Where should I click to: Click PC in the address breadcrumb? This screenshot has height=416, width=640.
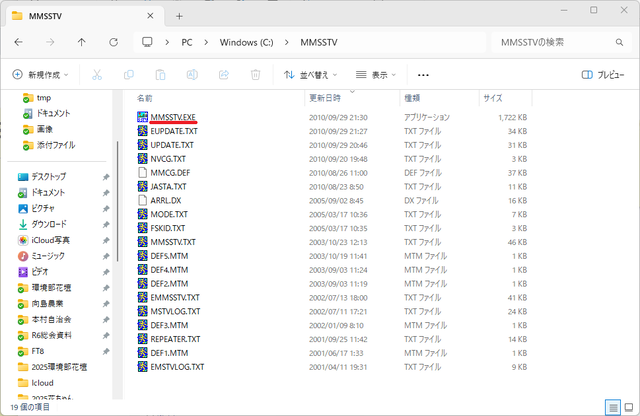[x=187, y=42]
